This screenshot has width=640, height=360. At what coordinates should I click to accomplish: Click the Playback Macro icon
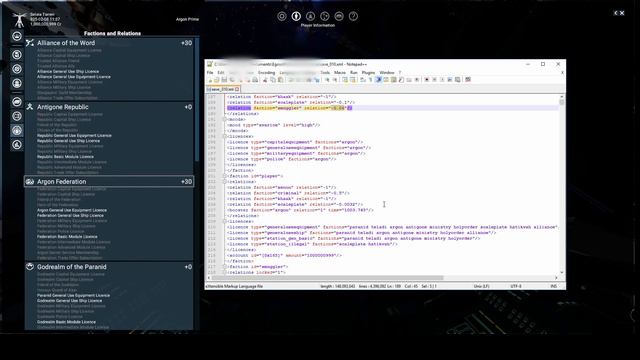442,80
